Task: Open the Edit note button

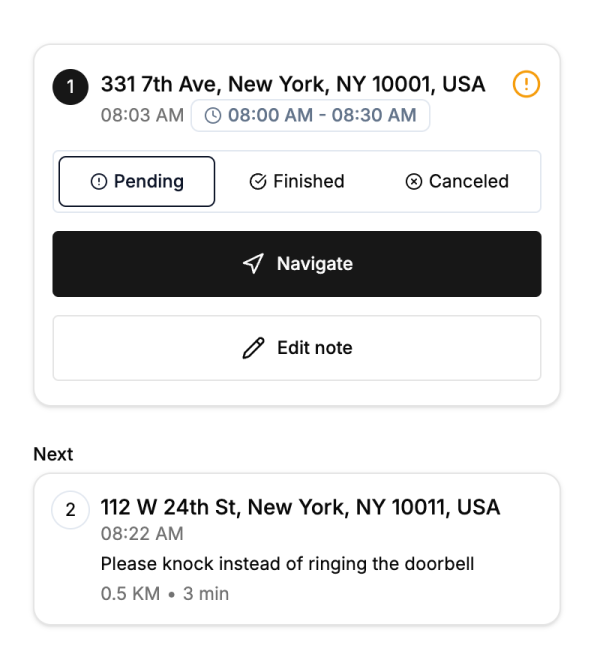Action: click(297, 348)
